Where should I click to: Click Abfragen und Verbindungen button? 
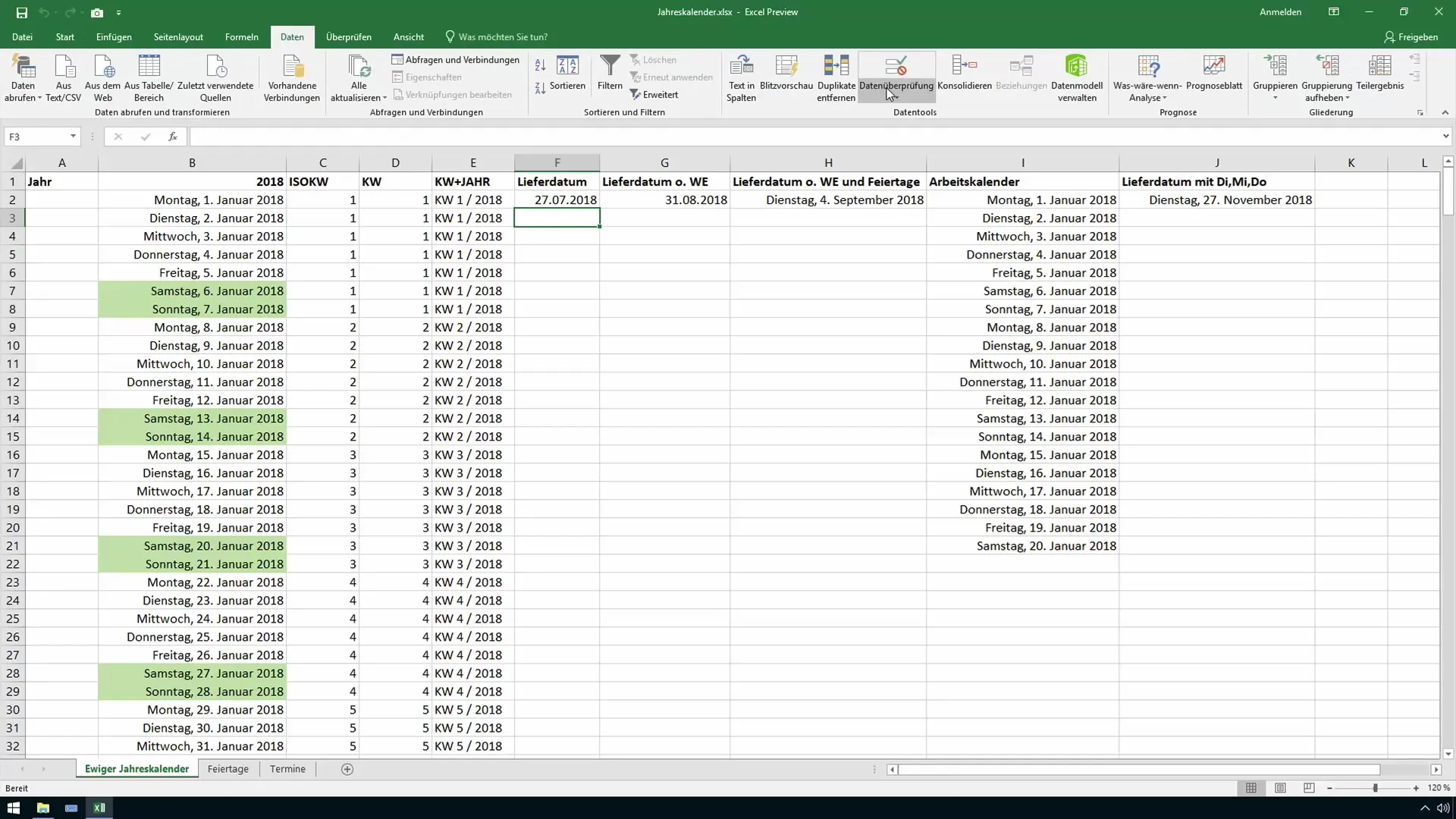click(455, 59)
